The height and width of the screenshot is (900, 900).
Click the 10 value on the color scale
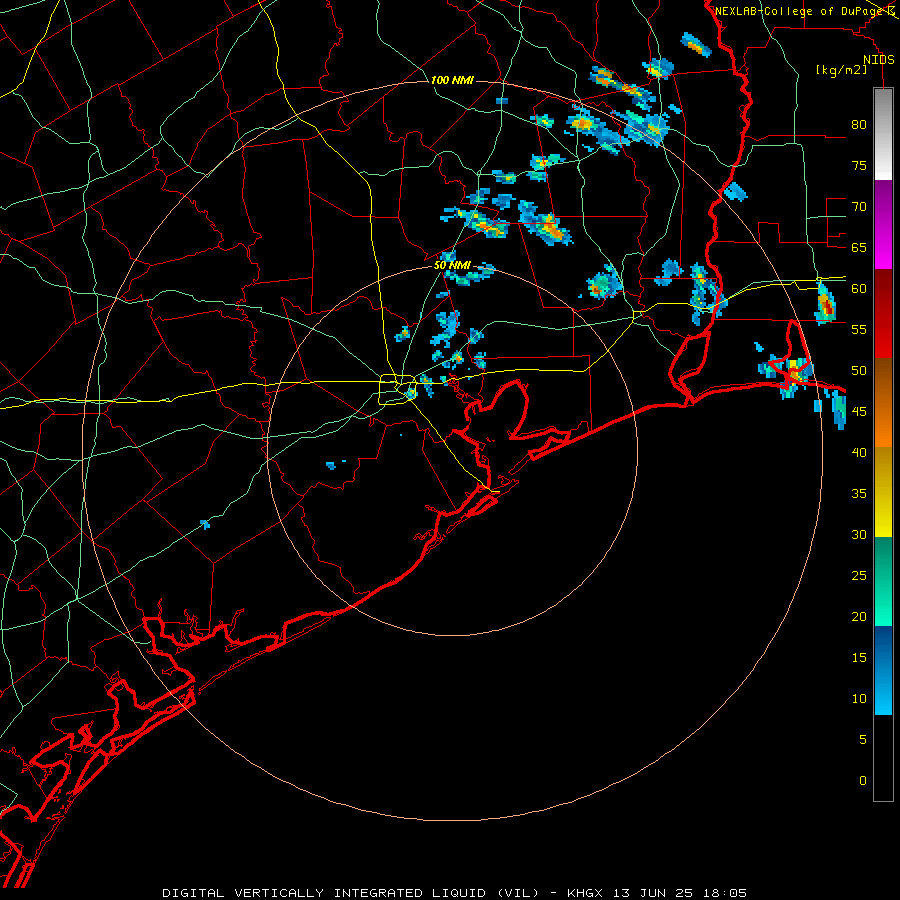[859, 699]
